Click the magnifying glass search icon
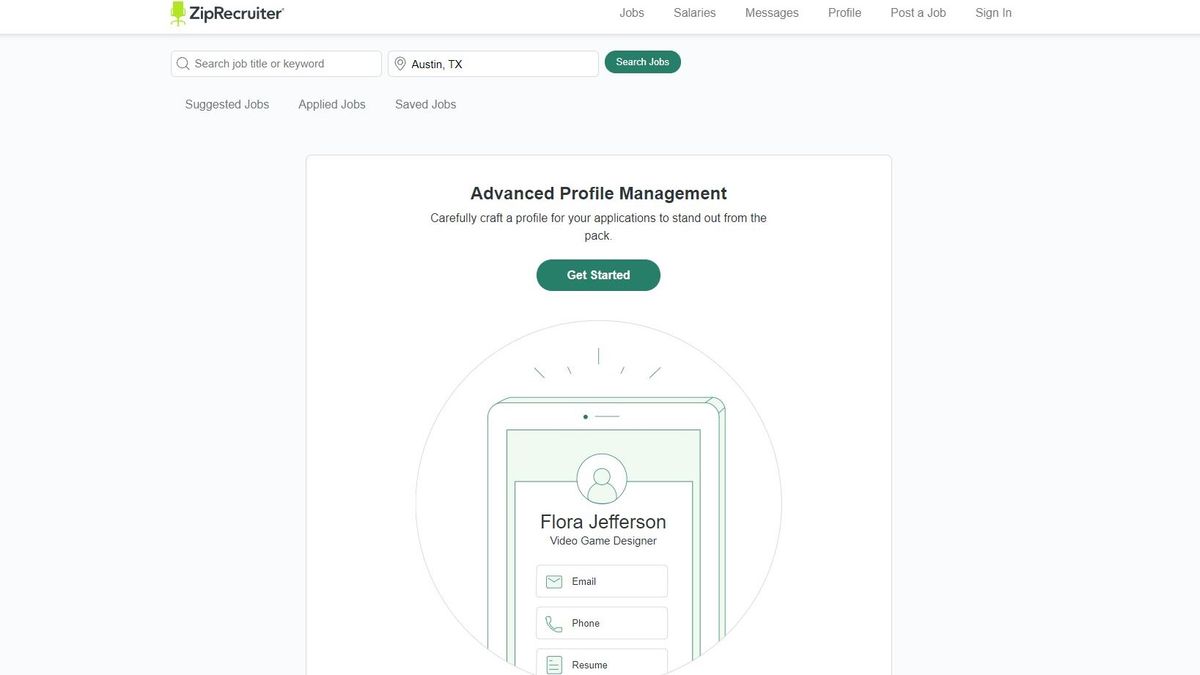The width and height of the screenshot is (1200, 675). pyautogui.click(x=183, y=63)
